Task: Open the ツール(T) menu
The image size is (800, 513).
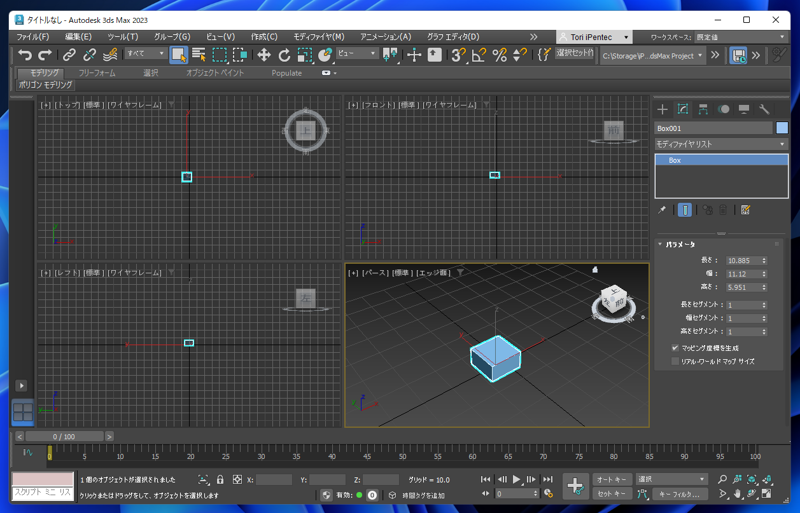Action: pyautogui.click(x=122, y=37)
